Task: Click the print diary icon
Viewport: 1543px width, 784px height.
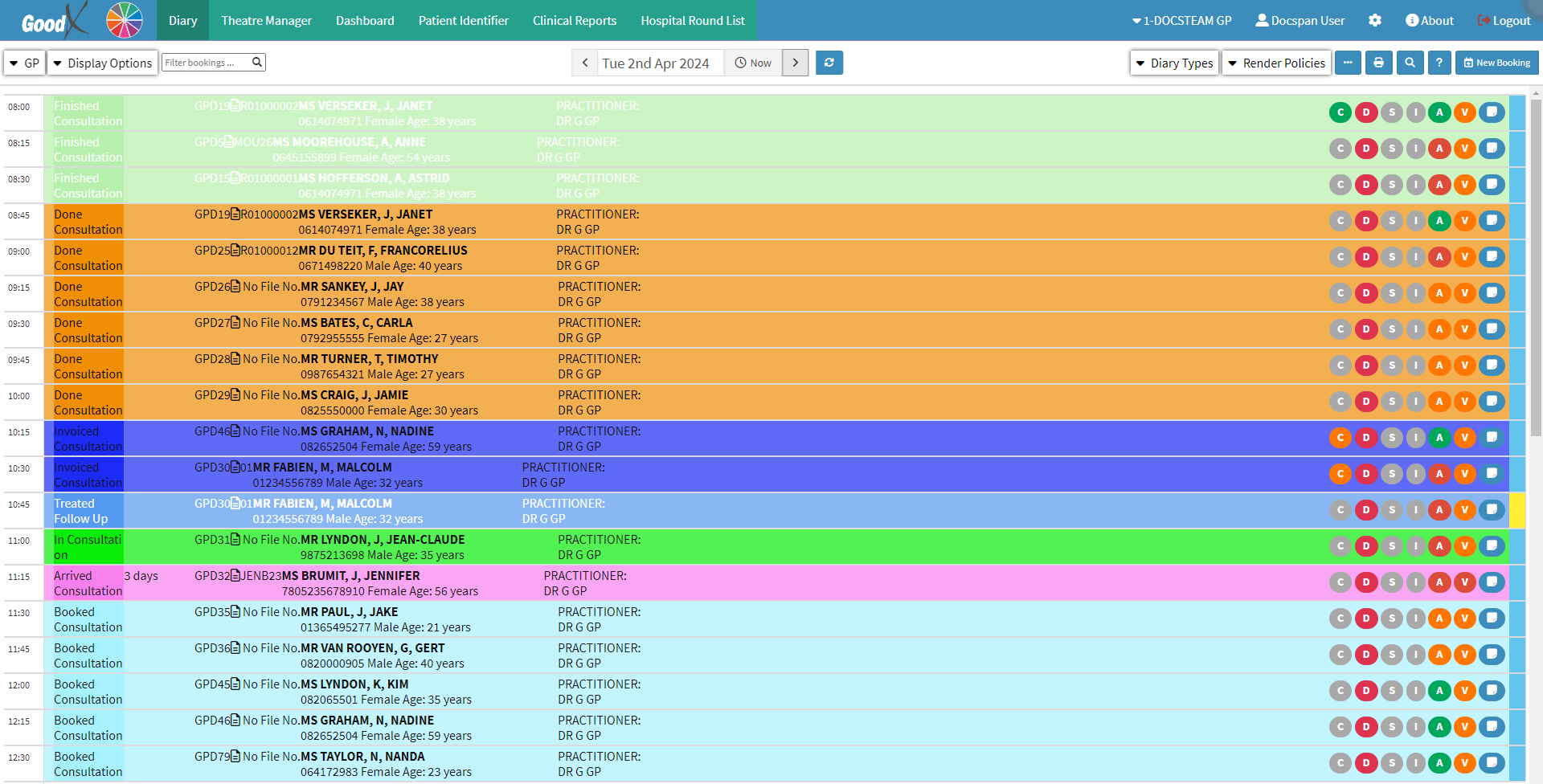Action: tap(1378, 63)
